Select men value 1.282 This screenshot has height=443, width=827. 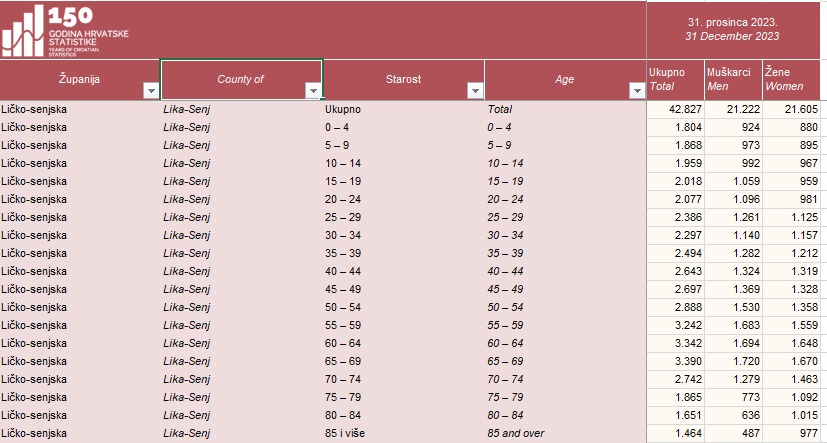[x=734, y=253]
